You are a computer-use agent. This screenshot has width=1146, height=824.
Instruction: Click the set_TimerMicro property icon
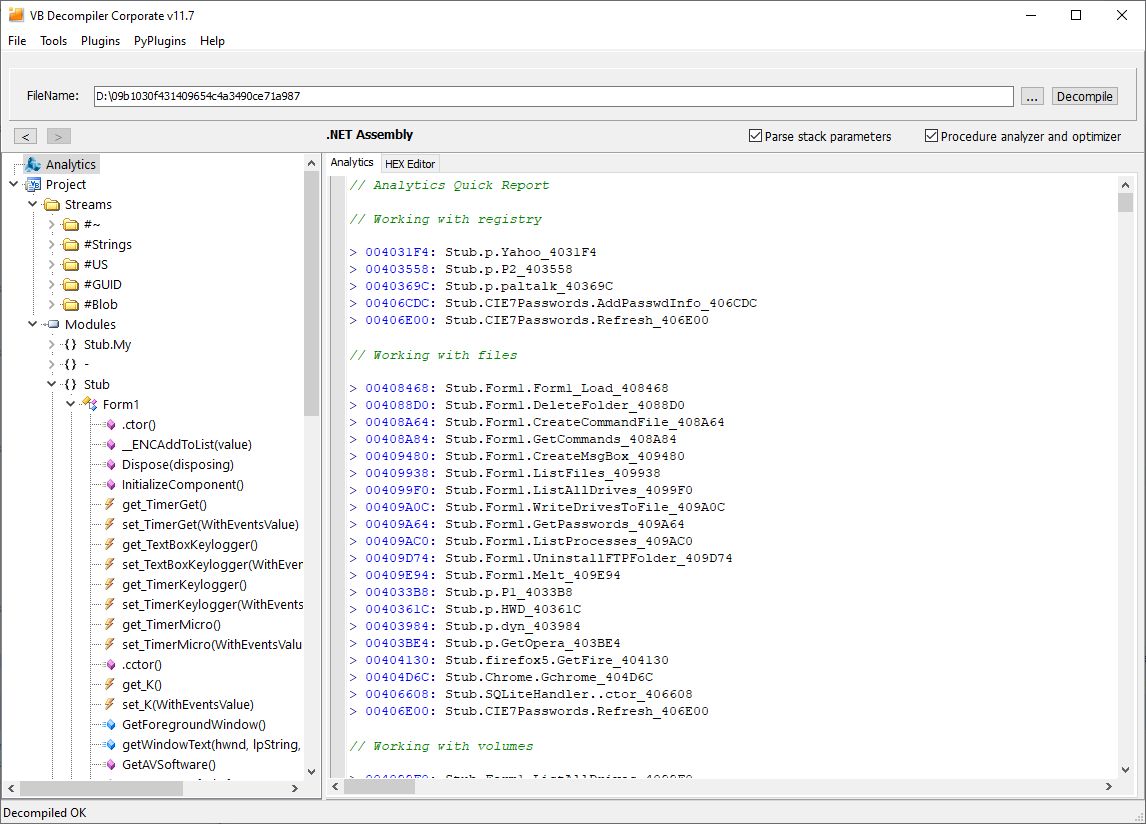tap(110, 644)
